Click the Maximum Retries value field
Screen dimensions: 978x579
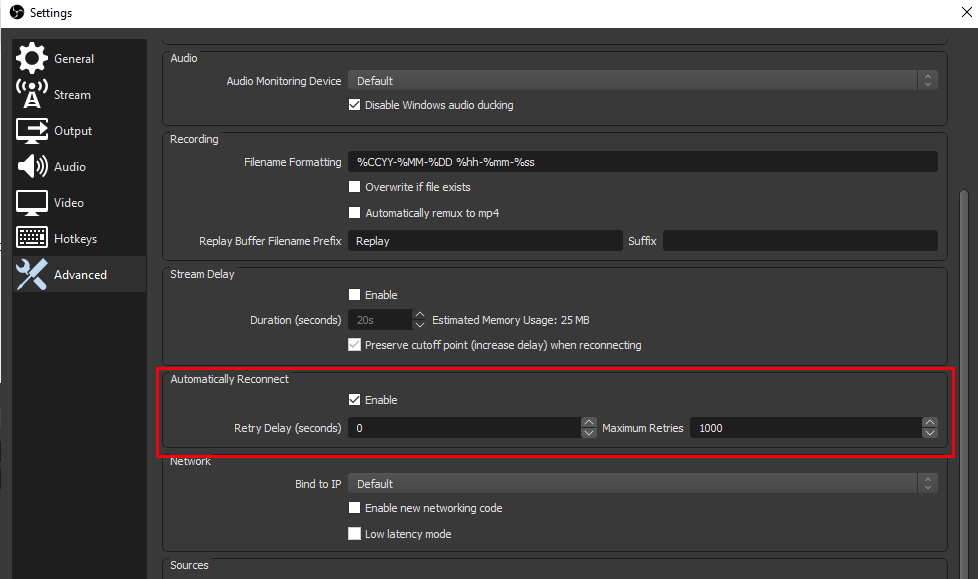click(806, 428)
